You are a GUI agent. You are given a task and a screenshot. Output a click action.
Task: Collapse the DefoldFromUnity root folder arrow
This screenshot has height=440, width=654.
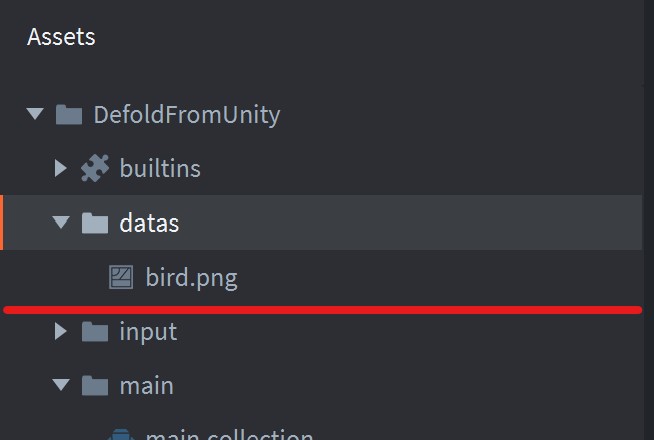pyautogui.click(x=35, y=114)
